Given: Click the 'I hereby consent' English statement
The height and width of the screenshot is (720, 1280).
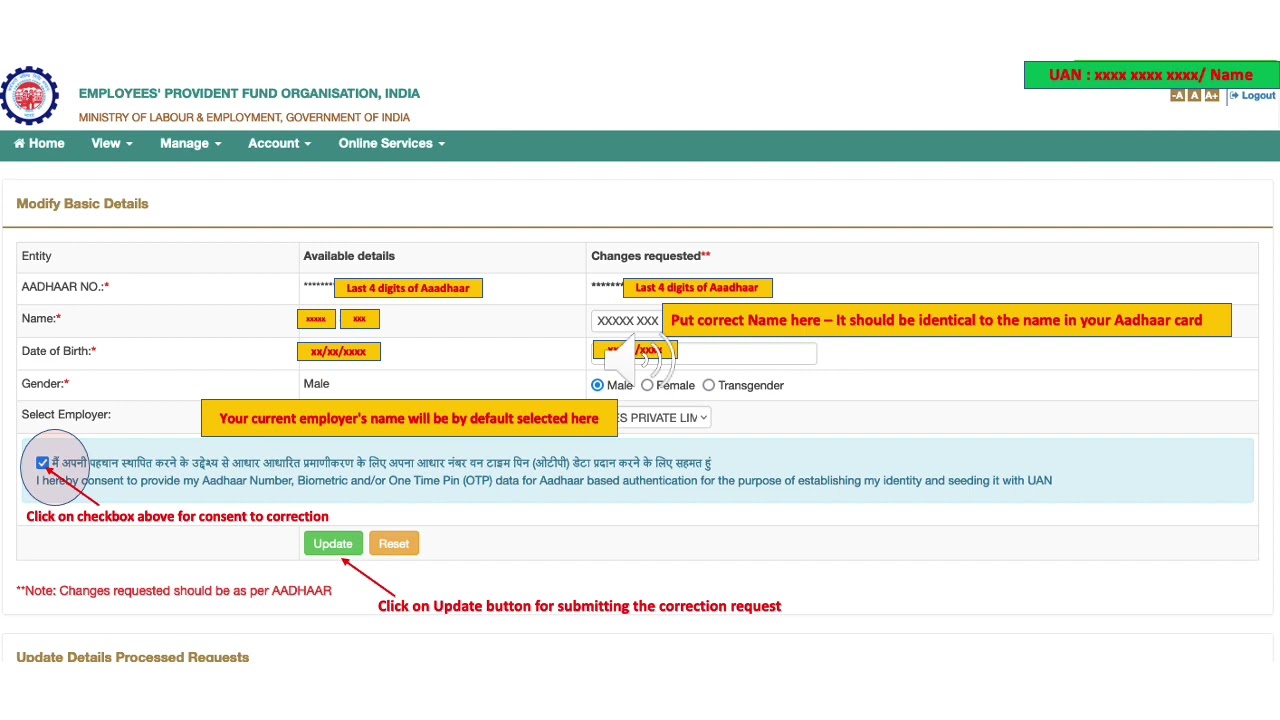Looking at the screenshot, I should [544, 481].
